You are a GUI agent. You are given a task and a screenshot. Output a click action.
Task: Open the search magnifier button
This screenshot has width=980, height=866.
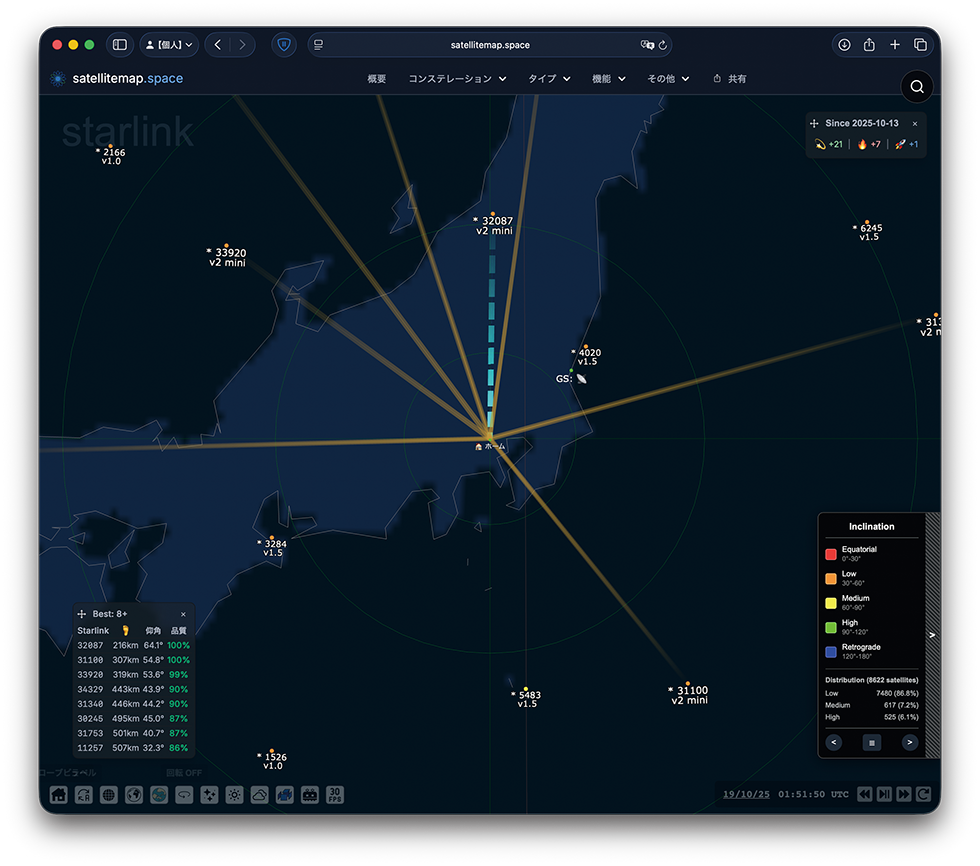(916, 87)
